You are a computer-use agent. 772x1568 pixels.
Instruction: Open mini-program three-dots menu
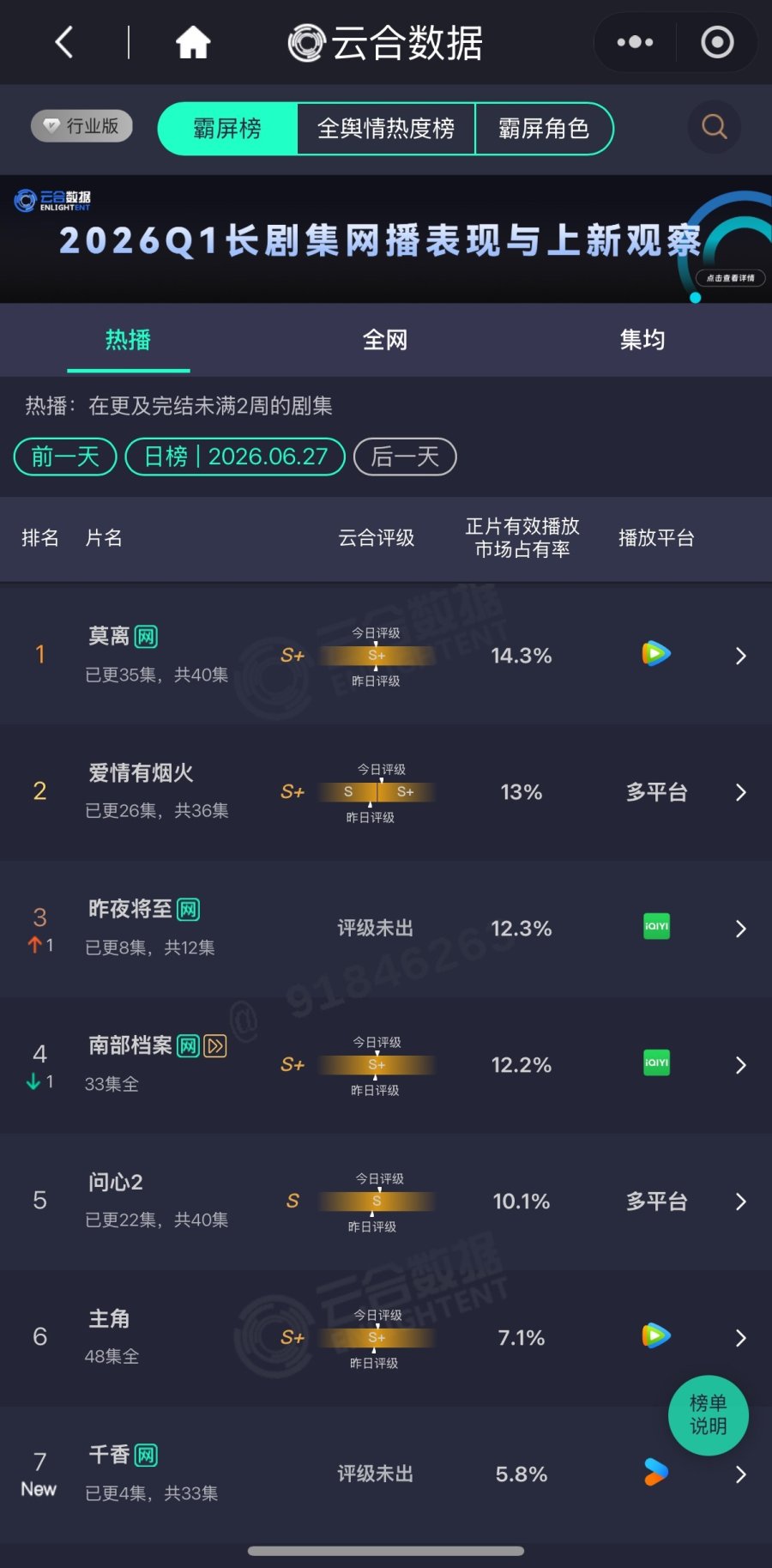pos(635,42)
